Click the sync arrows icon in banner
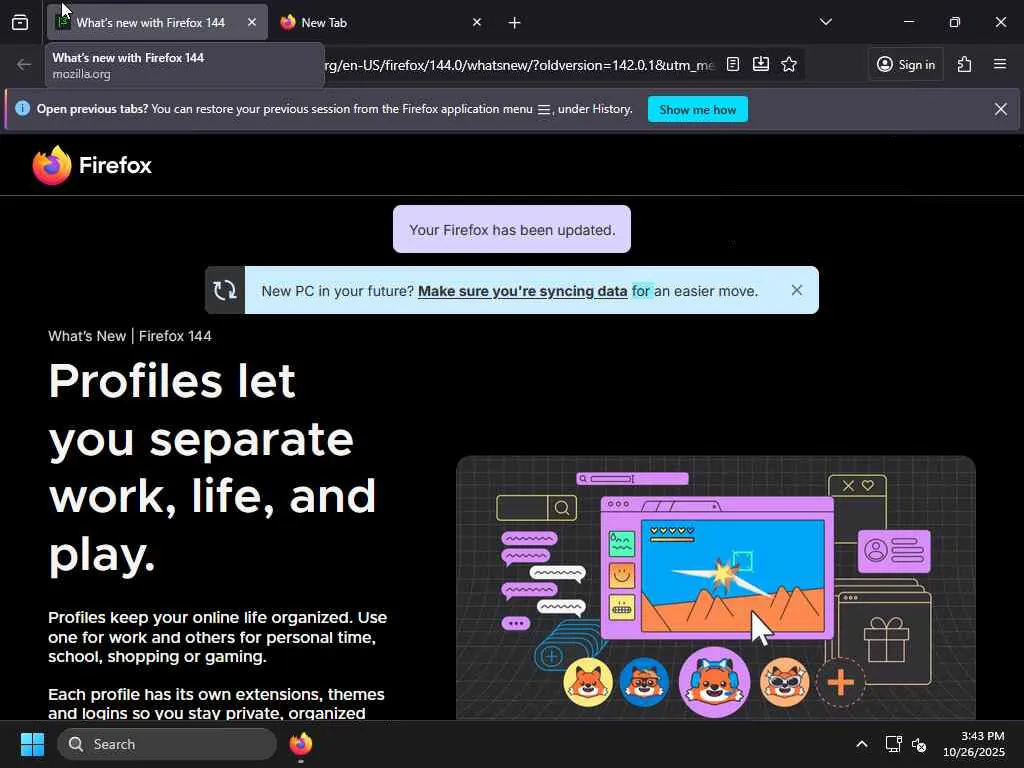This screenshot has width=1024, height=768. [x=225, y=290]
